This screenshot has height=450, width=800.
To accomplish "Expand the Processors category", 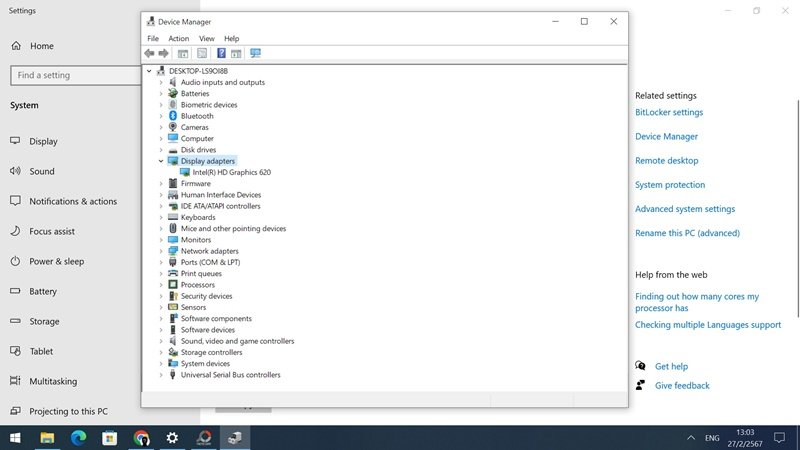I will point(161,285).
